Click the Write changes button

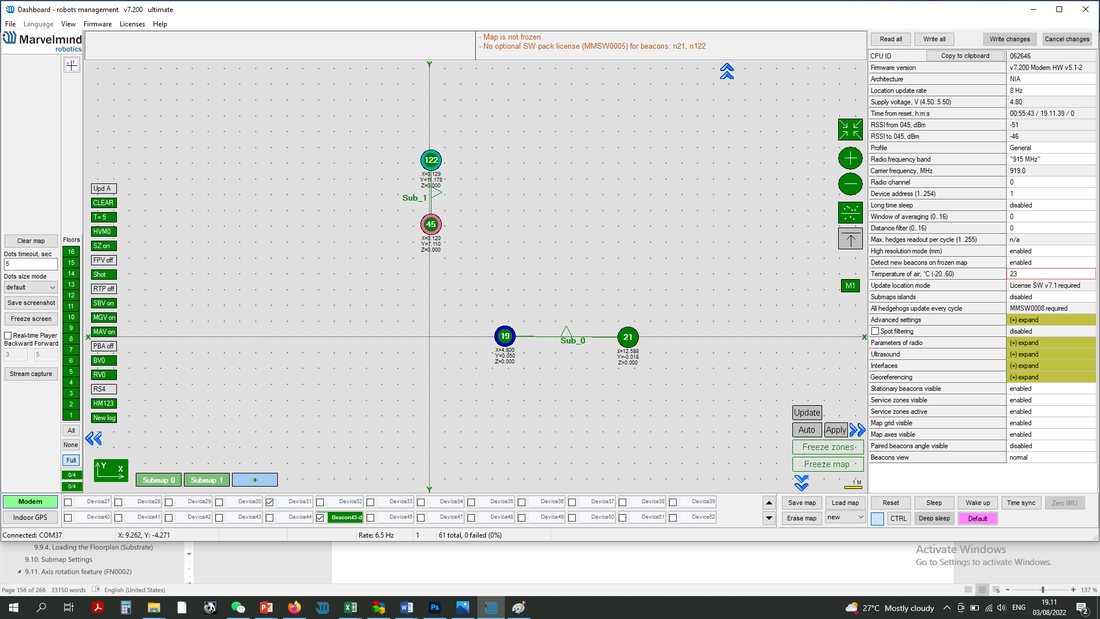(1010, 39)
